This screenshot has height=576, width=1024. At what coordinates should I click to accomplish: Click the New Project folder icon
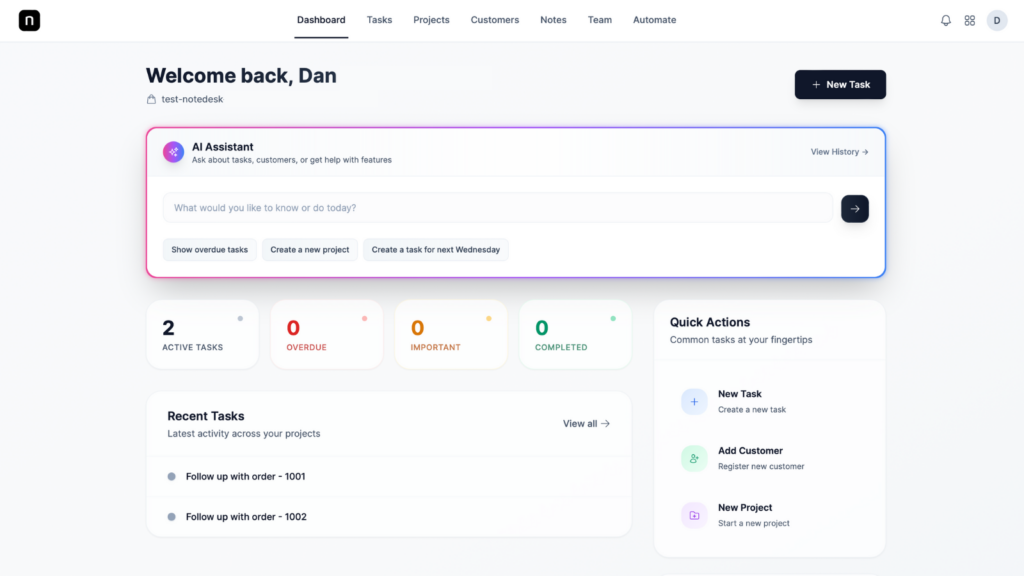click(x=694, y=515)
